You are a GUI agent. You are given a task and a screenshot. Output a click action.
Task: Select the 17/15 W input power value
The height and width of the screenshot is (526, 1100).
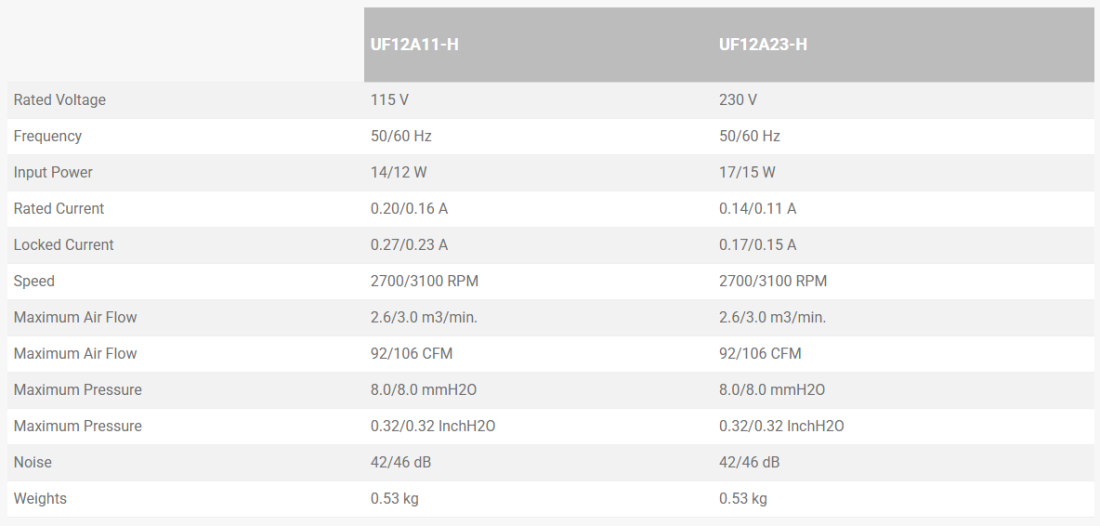[747, 172]
